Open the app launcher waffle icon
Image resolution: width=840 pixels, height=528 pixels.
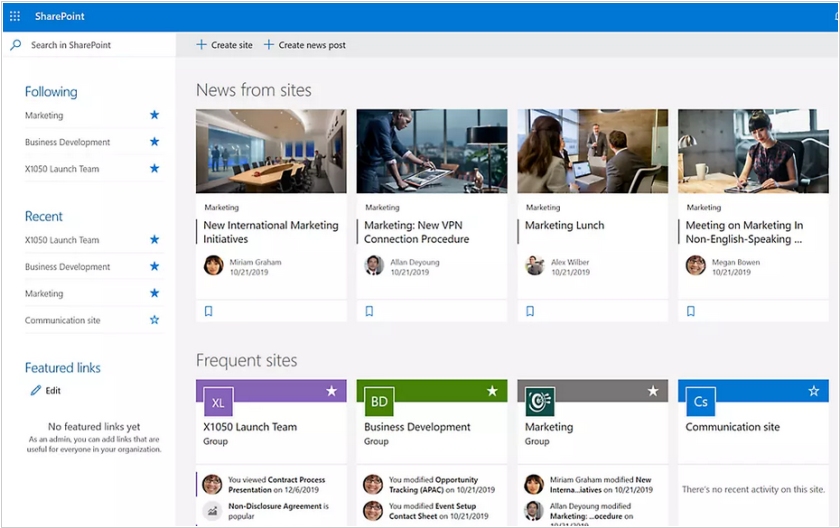click(15, 16)
